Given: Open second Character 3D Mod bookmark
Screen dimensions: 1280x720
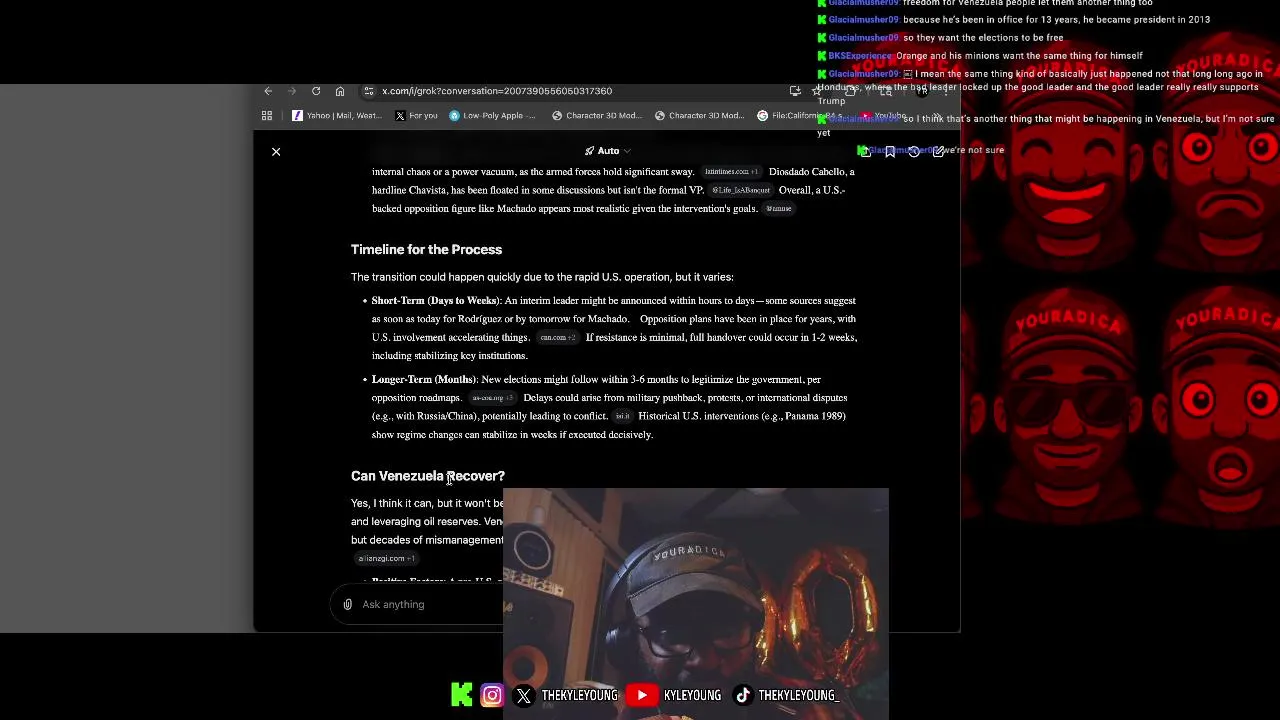Looking at the screenshot, I should [x=699, y=116].
